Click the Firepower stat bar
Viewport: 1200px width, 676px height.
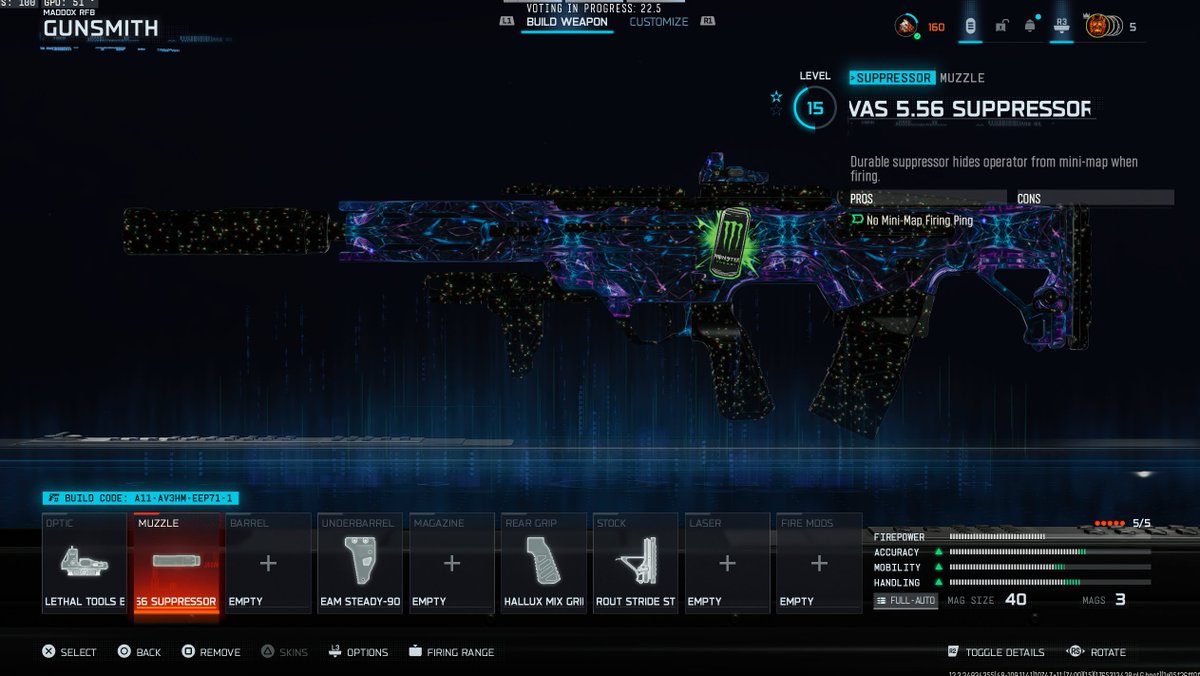pos(1049,536)
